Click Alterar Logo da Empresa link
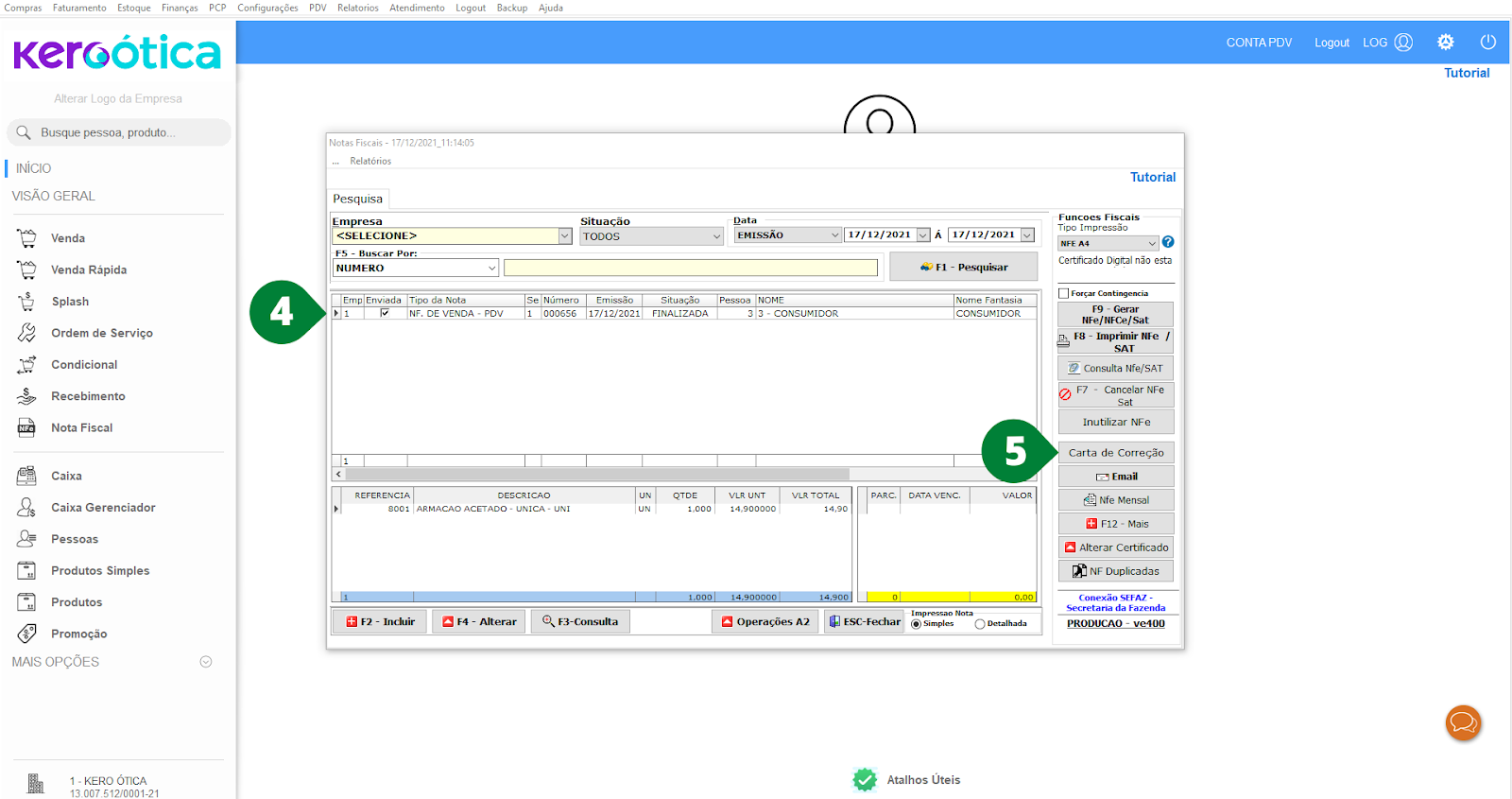This screenshot has height=799, width=1512. tap(118, 98)
